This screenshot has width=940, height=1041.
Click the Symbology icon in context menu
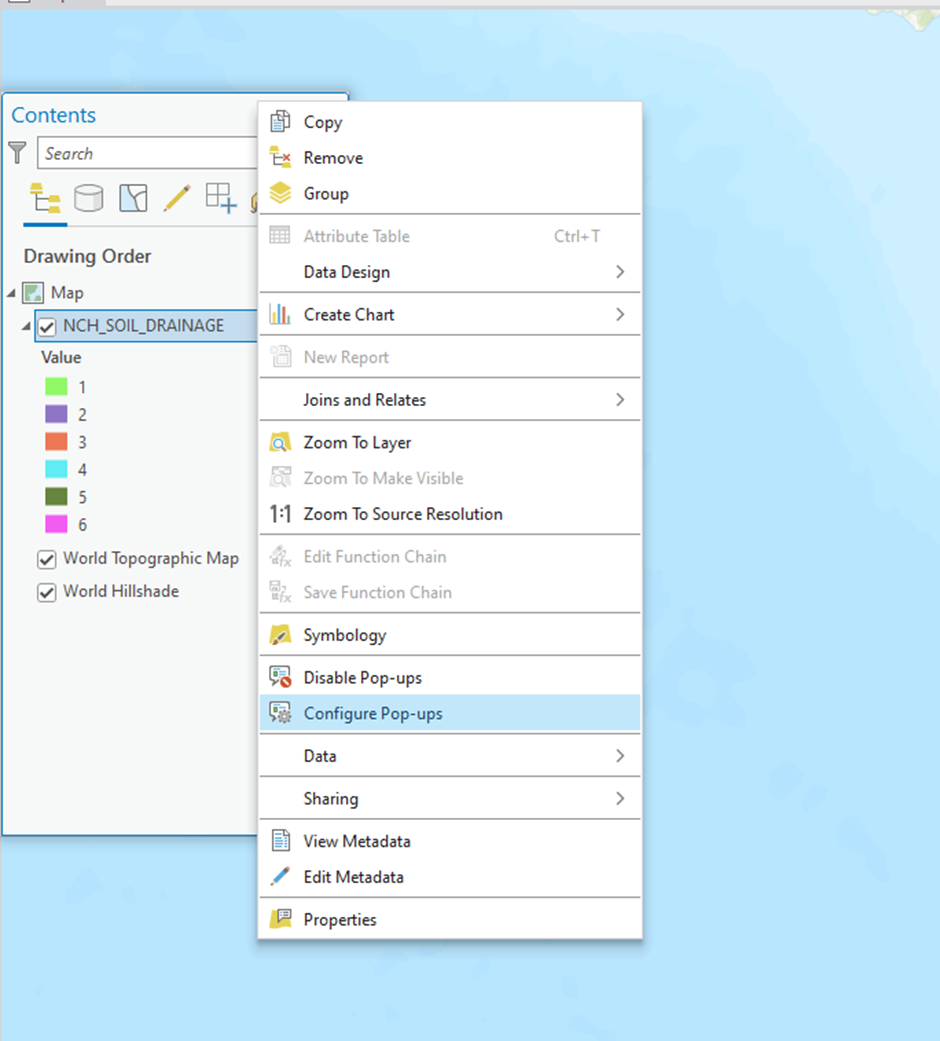[278, 635]
